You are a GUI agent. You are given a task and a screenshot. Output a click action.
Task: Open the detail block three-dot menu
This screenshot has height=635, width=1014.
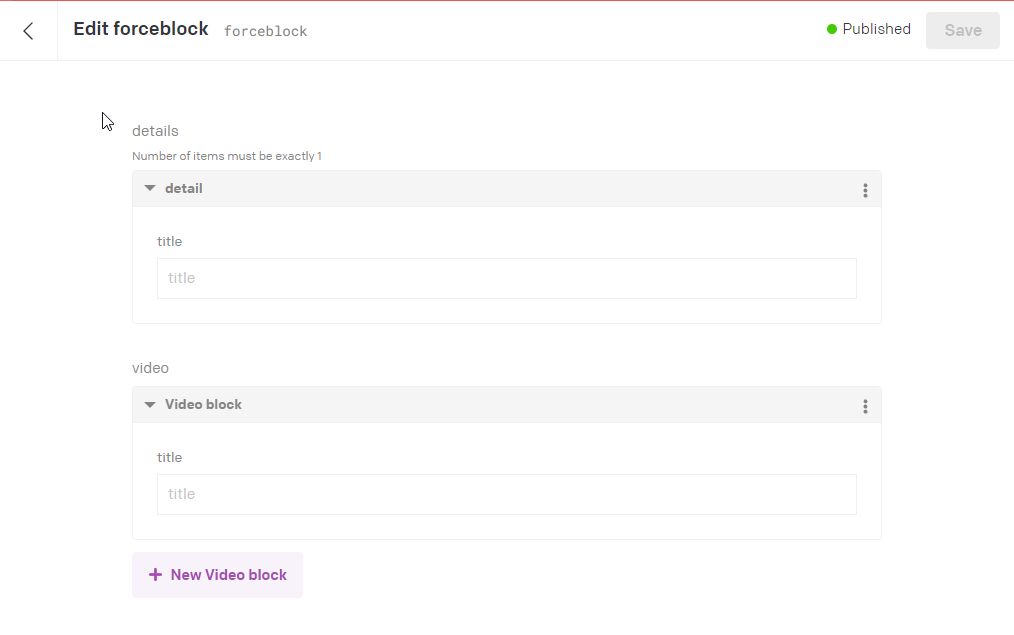(865, 190)
